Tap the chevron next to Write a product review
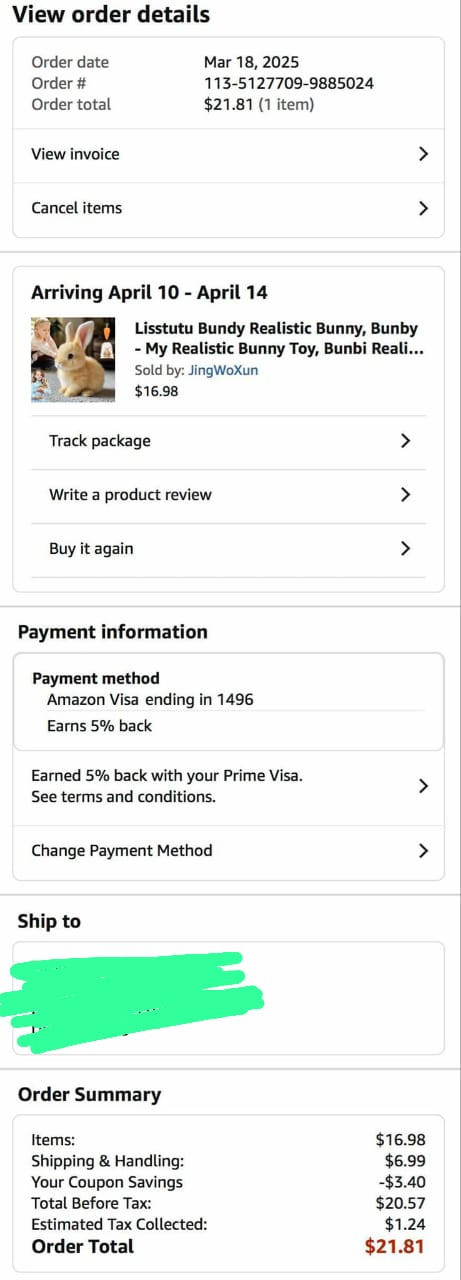This screenshot has width=461, height=1280. pos(405,495)
